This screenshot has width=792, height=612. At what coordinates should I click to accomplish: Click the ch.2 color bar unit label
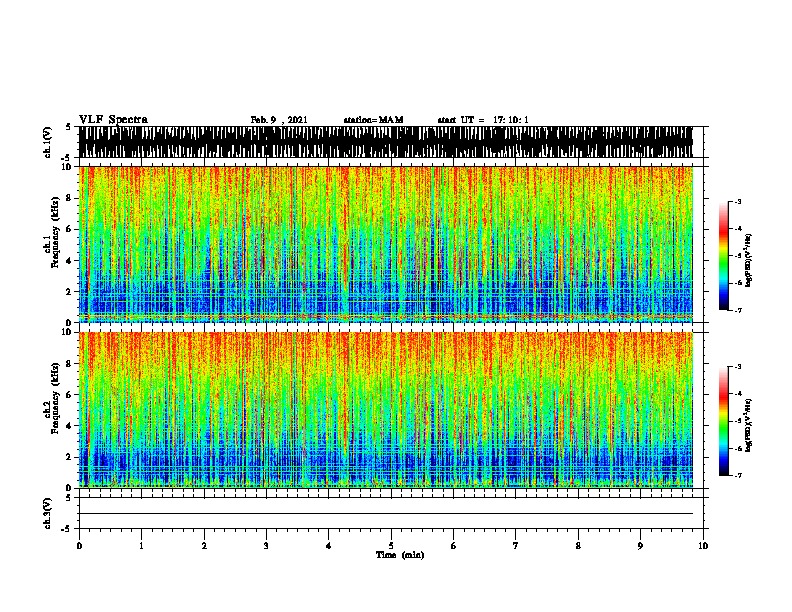point(749,425)
